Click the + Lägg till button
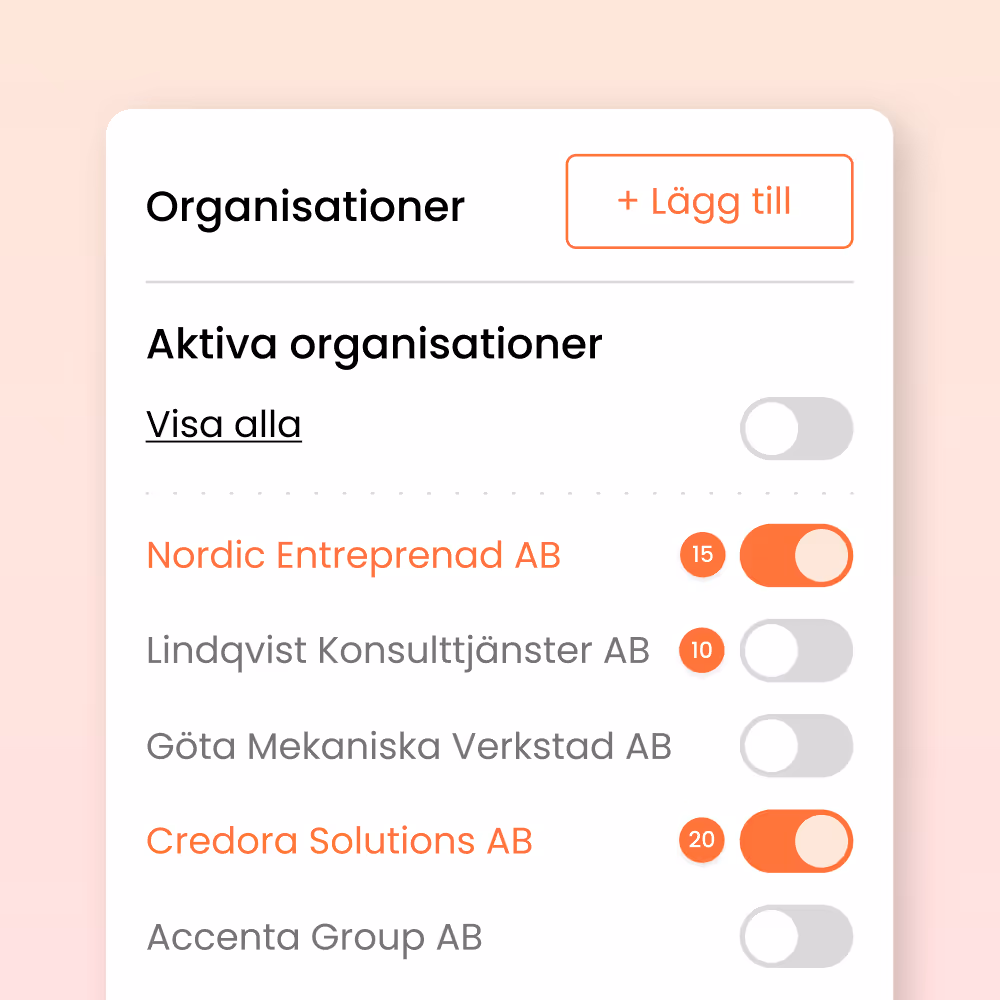1000x1000 pixels. pos(709,201)
